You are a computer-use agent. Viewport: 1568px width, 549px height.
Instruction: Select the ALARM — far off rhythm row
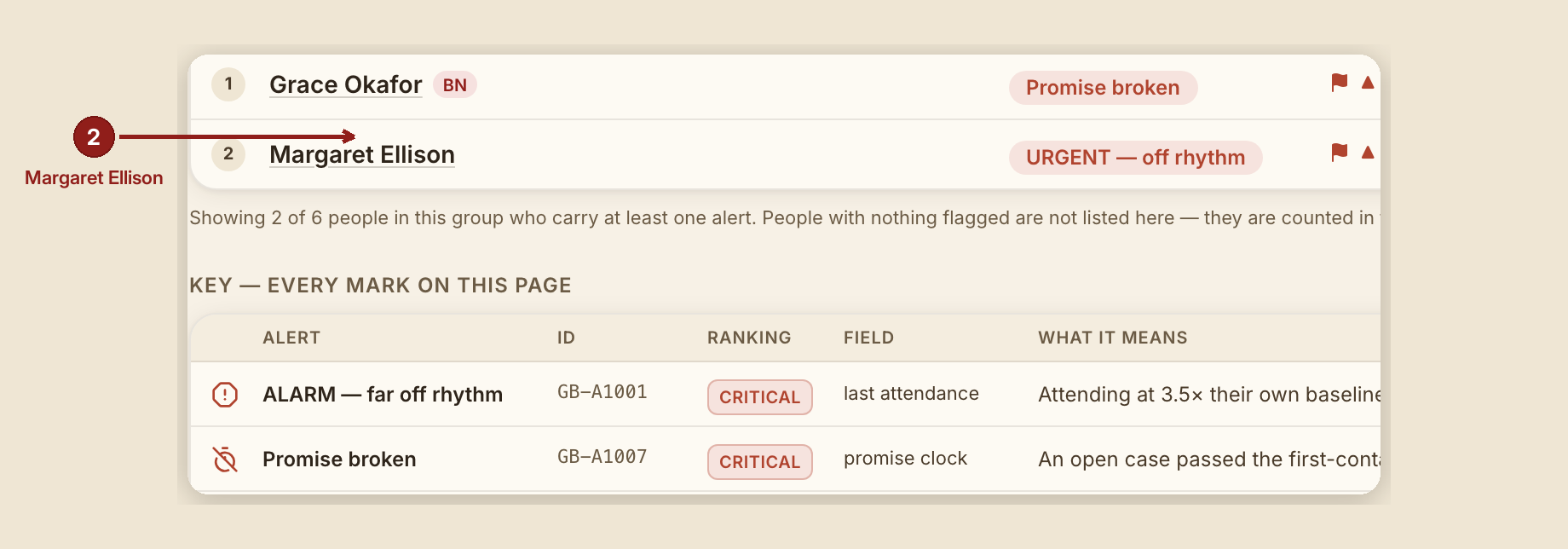785,395
